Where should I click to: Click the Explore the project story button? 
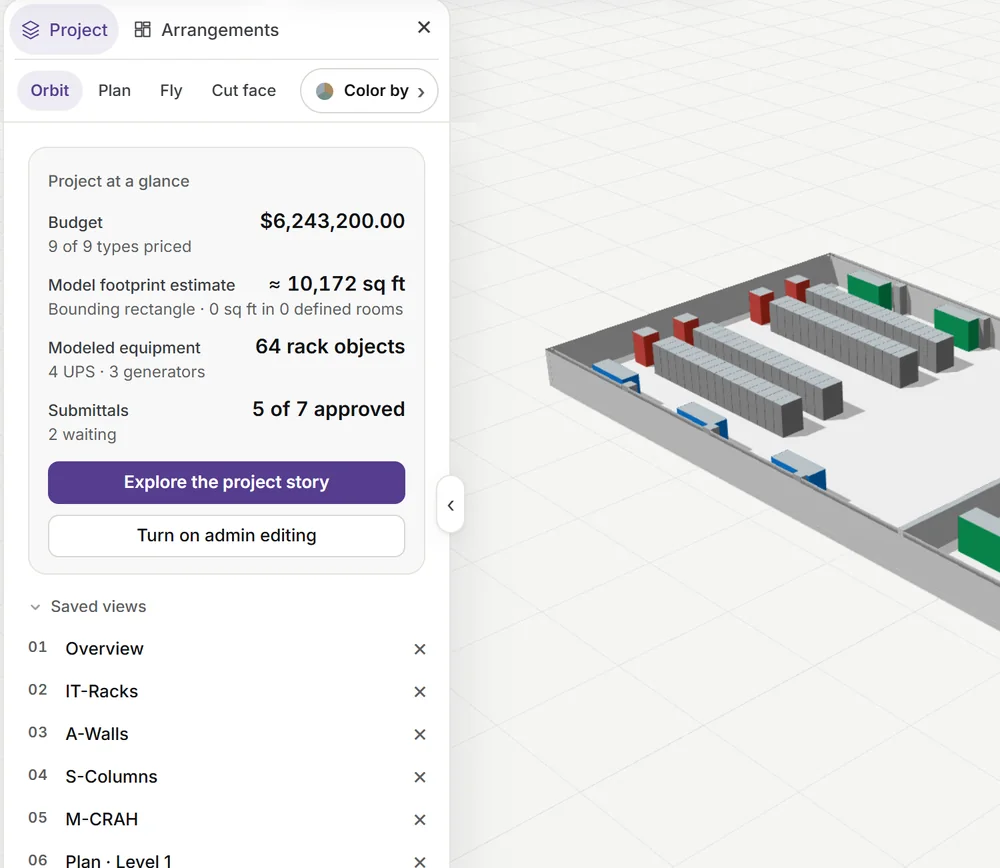tap(226, 482)
